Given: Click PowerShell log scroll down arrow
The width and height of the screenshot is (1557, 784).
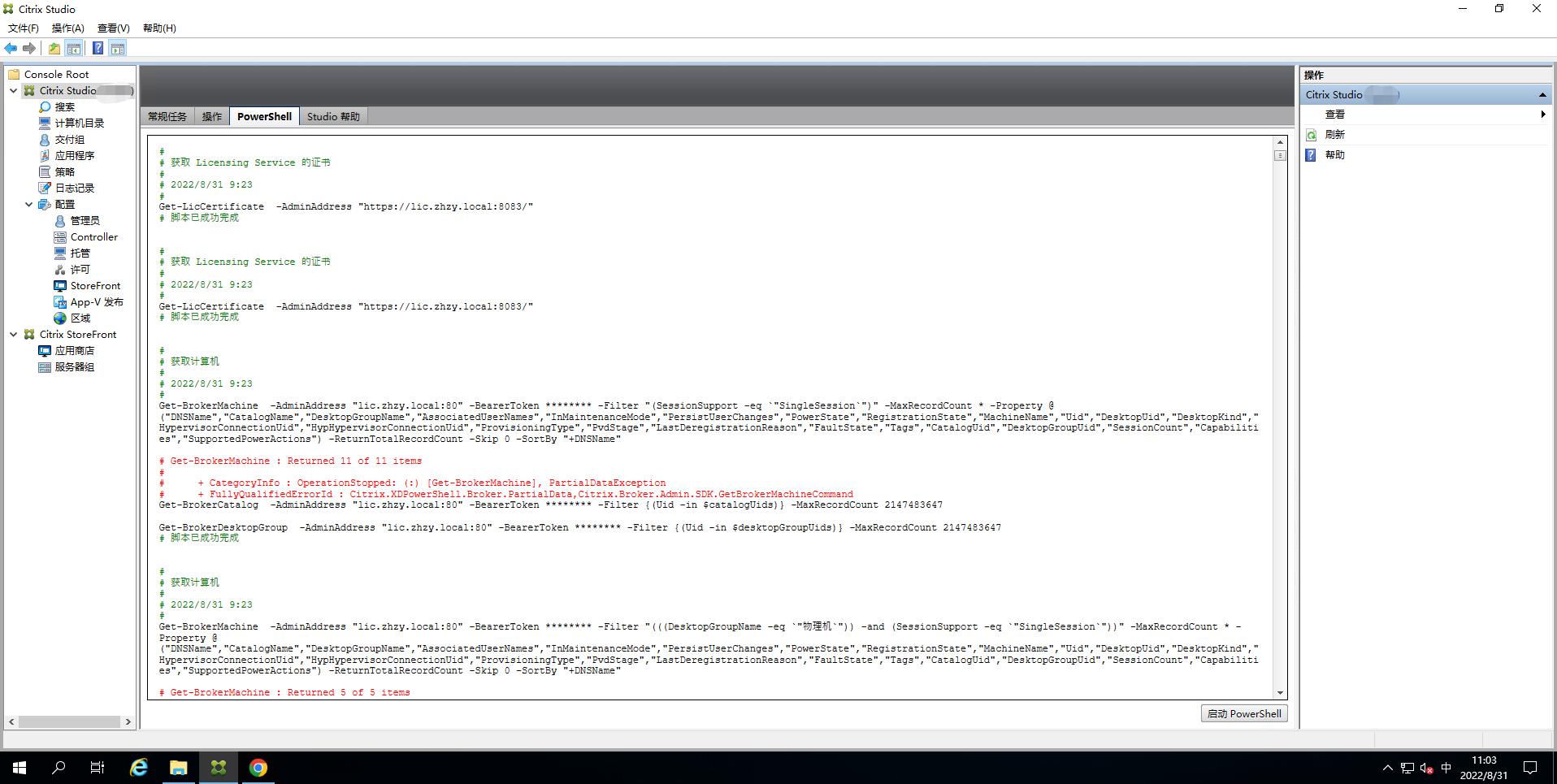Looking at the screenshot, I should coord(1280,693).
